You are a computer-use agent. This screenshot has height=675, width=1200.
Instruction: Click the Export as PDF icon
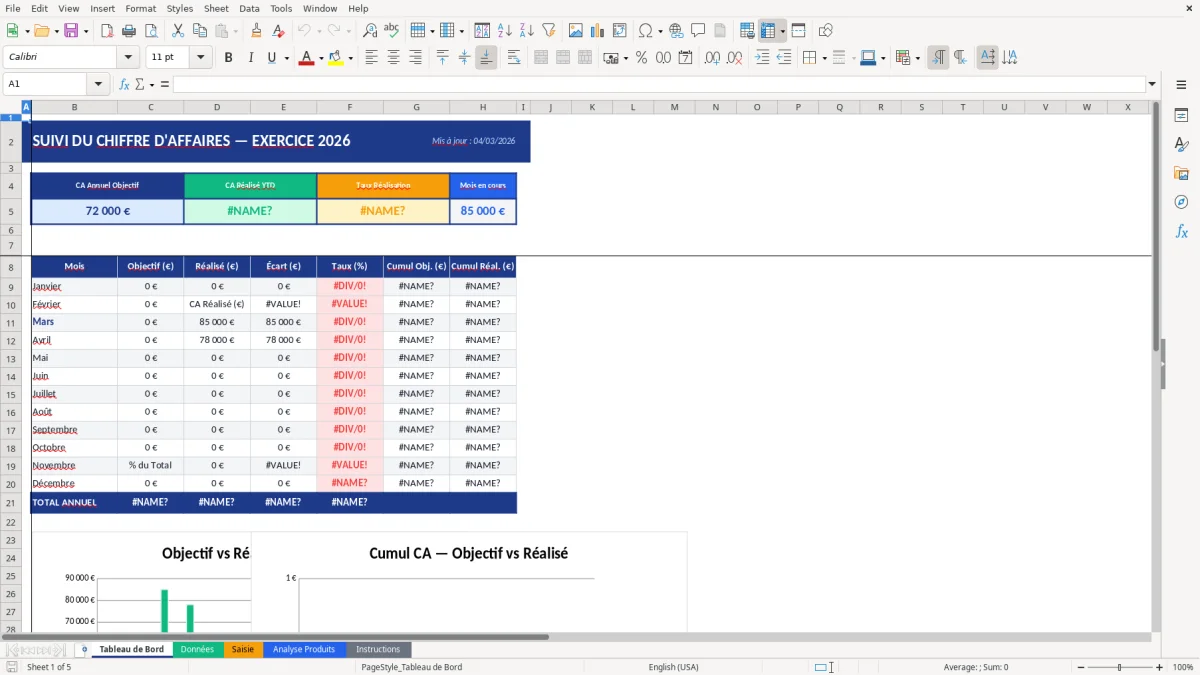click(x=107, y=31)
